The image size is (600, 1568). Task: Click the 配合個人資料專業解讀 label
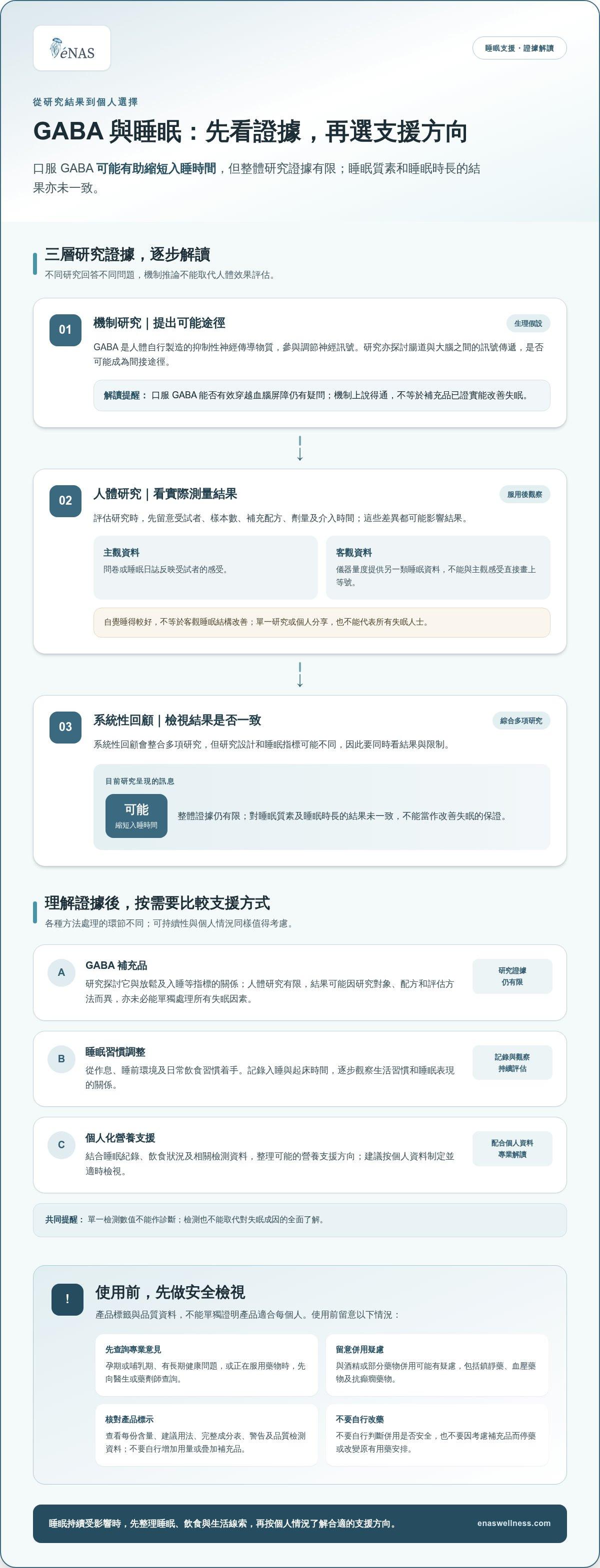point(512,1149)
